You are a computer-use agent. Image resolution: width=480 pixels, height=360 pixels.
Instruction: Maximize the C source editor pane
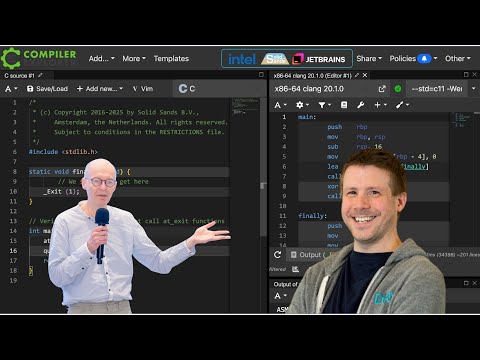point(261,75)
